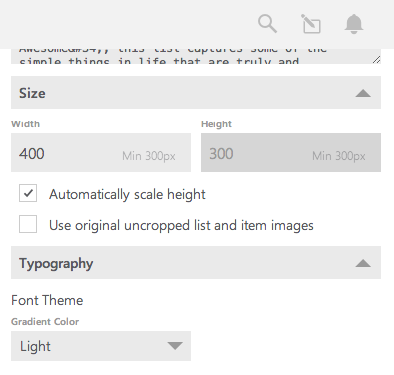Image resolution: width=394 pixels, height=375 pixels.
Task: Click the Width input field showing 400
Action: (x=101, y=153)
